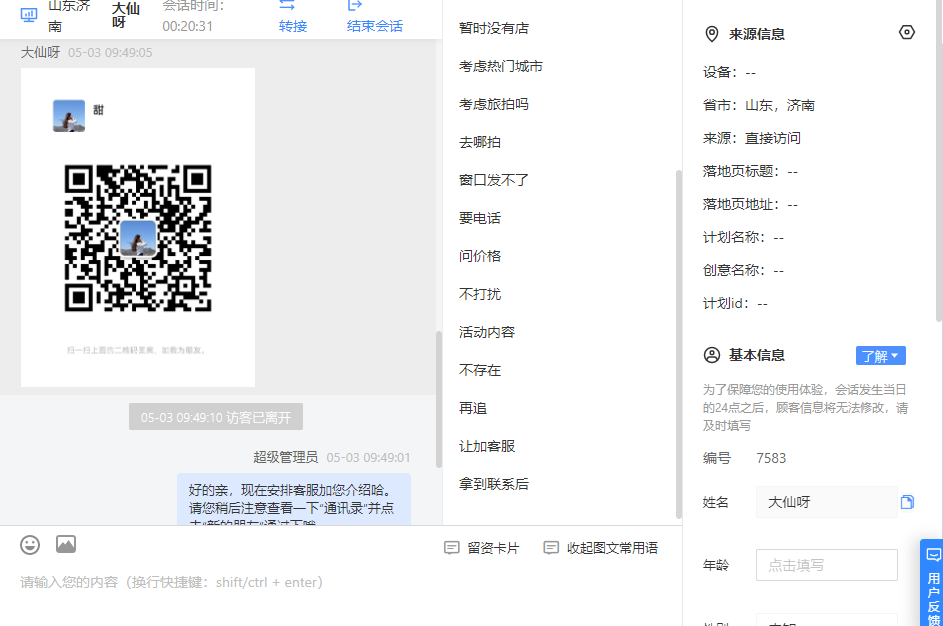Click the 转接 transfer link

pyautogui.click(x=293, y=26)
